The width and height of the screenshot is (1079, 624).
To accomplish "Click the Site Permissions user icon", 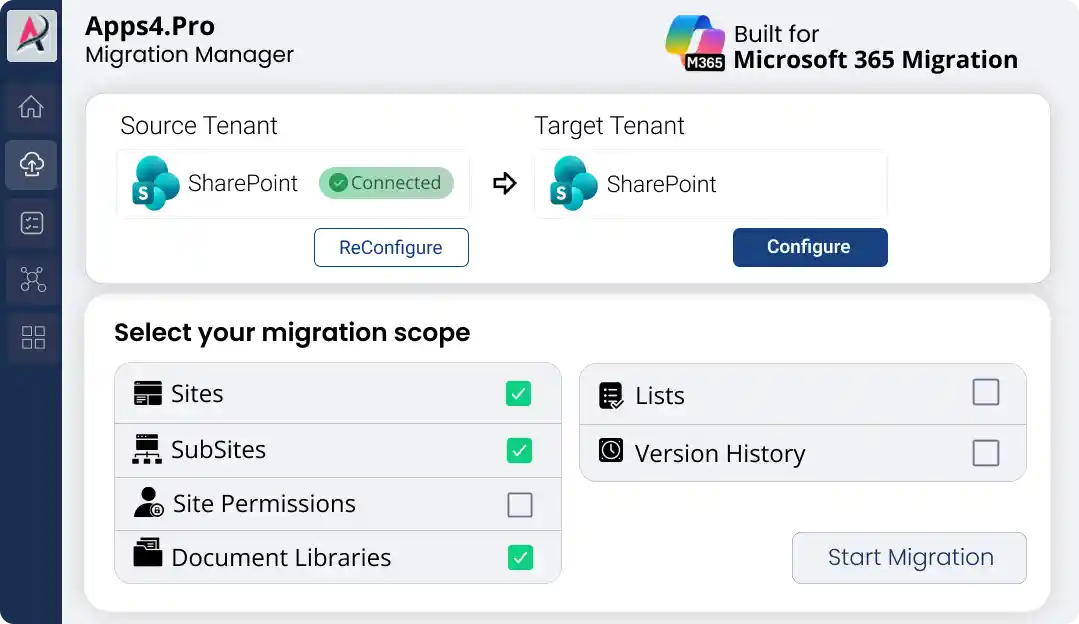I will (149, 502).
